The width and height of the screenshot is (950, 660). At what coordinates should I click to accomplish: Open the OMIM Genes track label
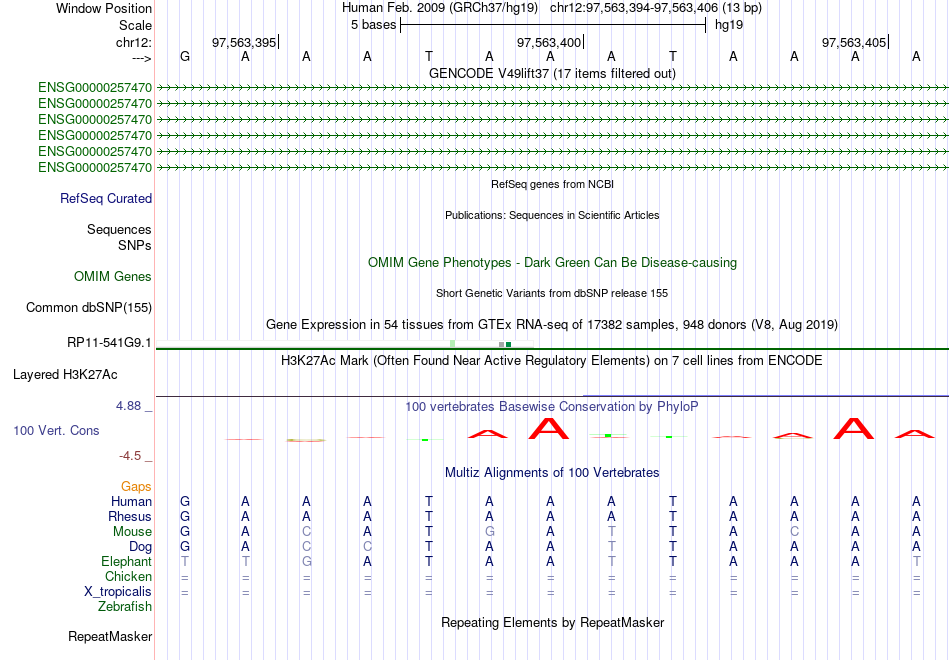click(x=113, y=276)
